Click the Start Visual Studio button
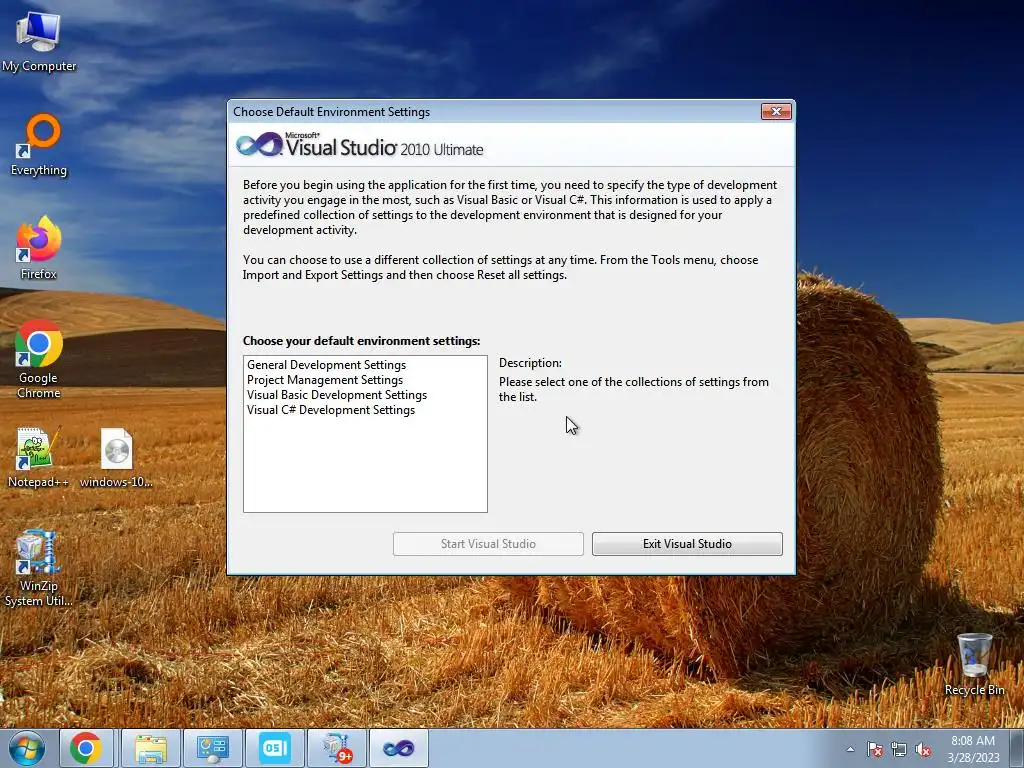 tap(488, 544)
